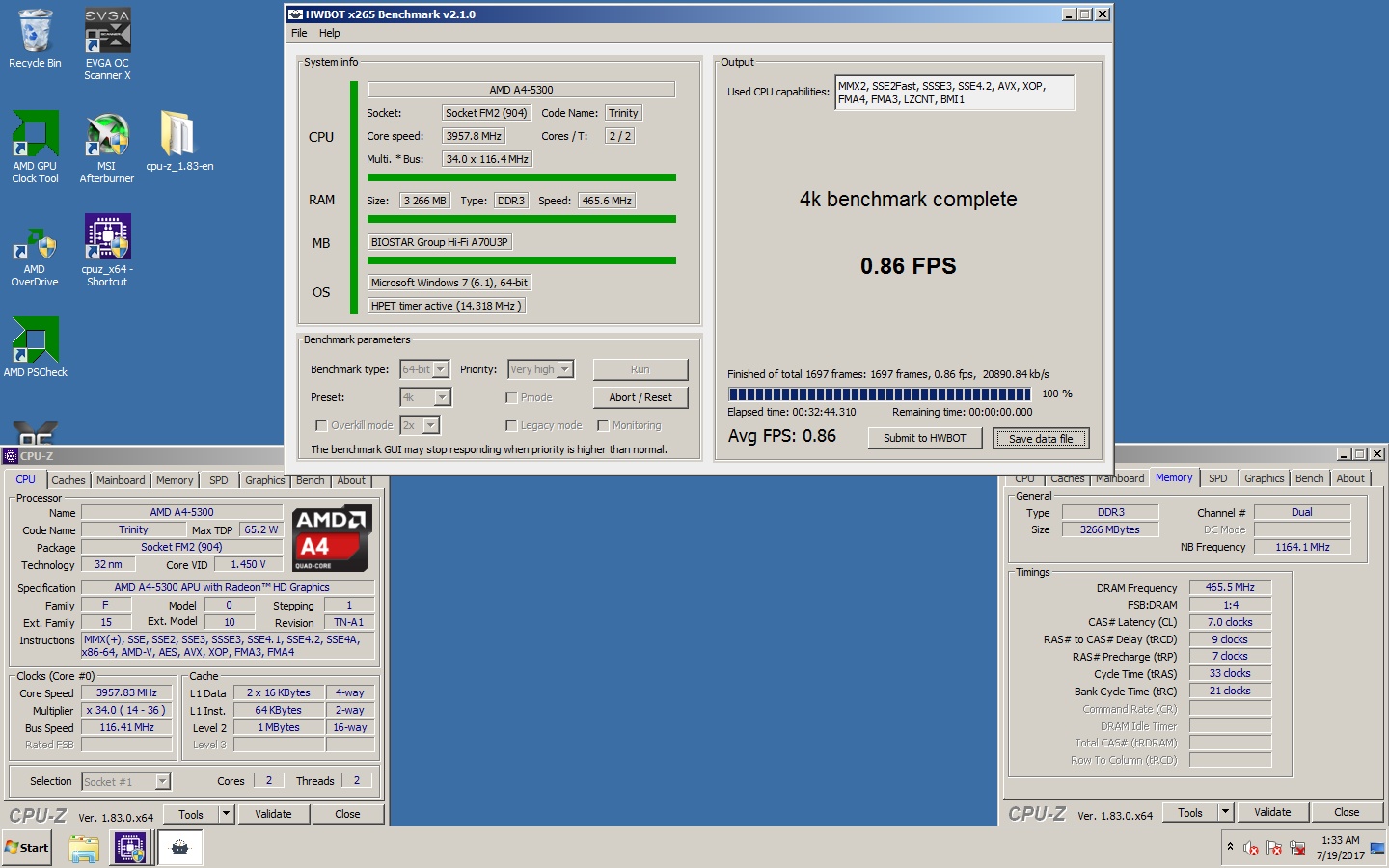This screenshot has height=868, width=1389.
Task: Enable the Legacy mode checkbox
Action: coord(511,425)
